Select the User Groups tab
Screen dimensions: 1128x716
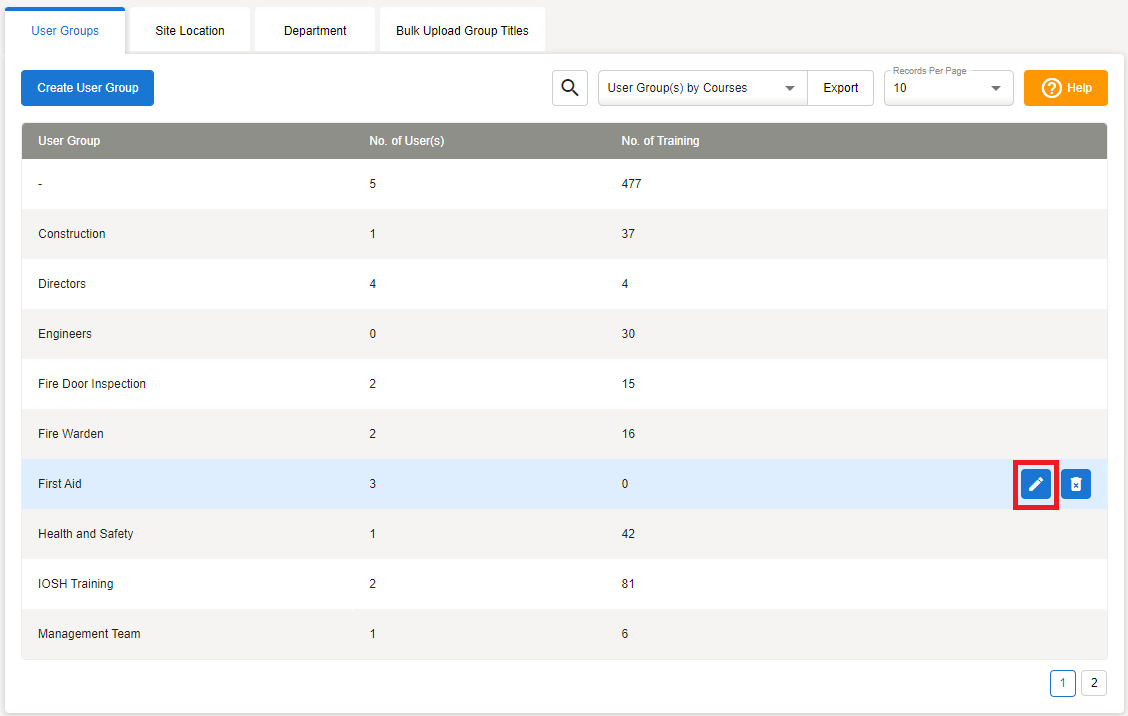65,31
